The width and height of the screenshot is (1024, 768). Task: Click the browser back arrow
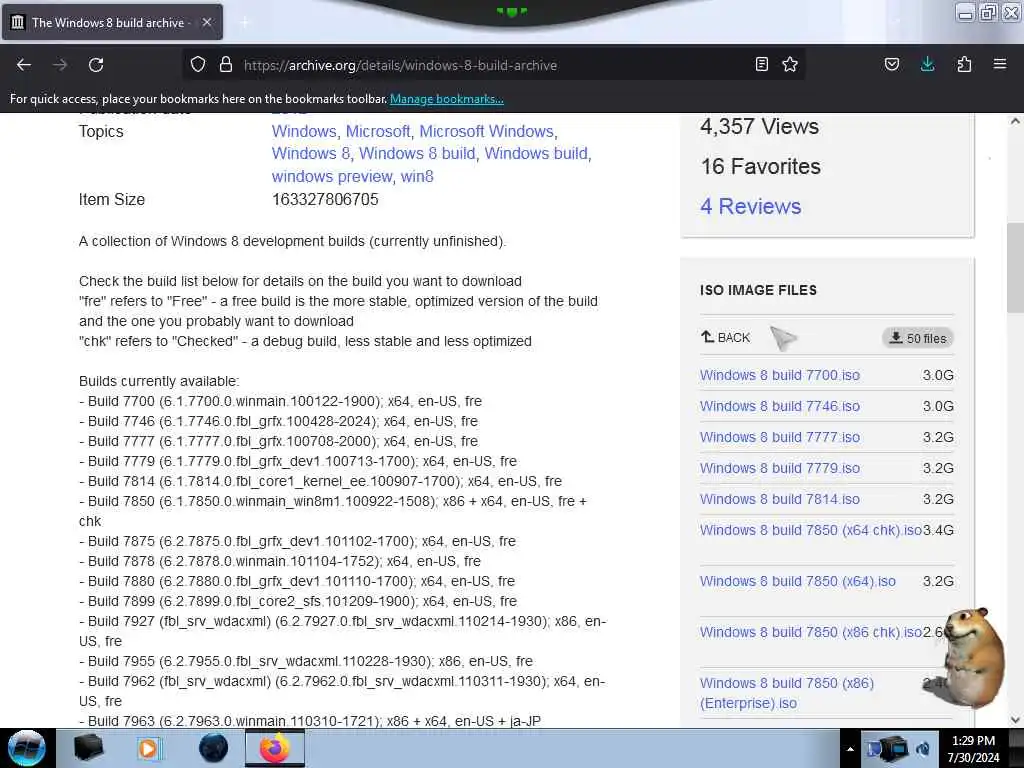point(24,65)
